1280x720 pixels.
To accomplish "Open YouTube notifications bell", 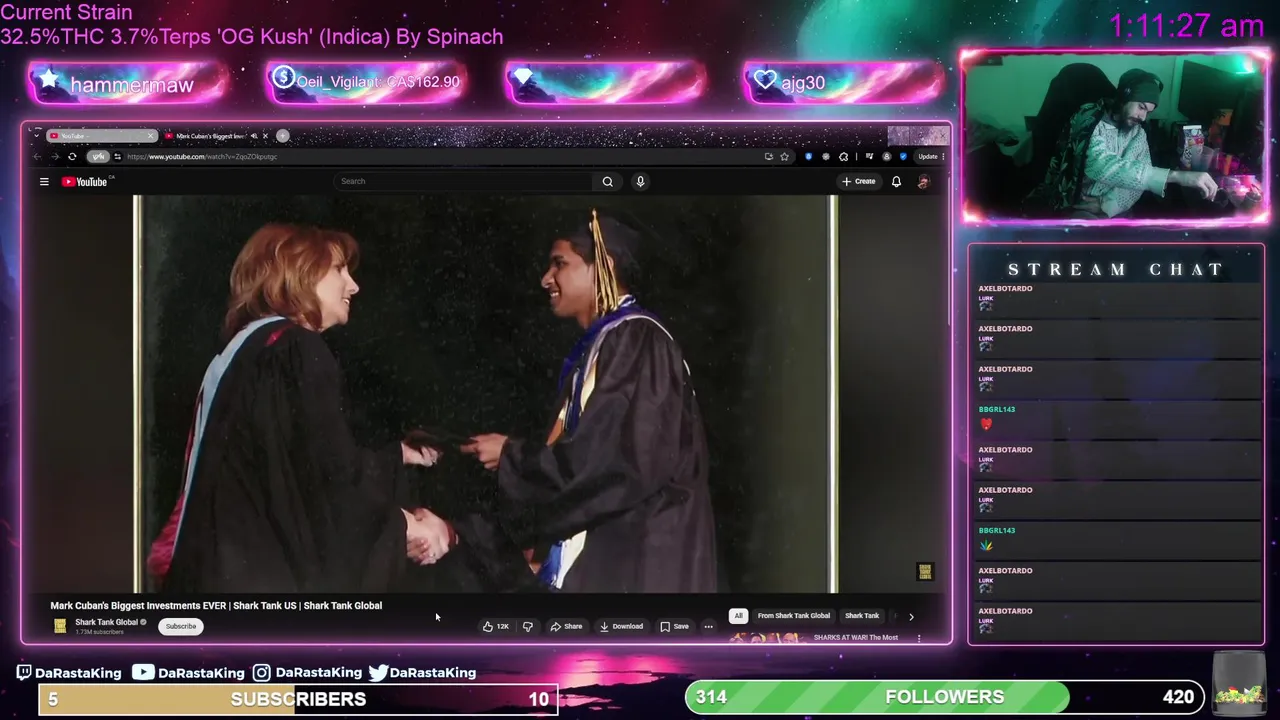I will click(x=896, y=181).
